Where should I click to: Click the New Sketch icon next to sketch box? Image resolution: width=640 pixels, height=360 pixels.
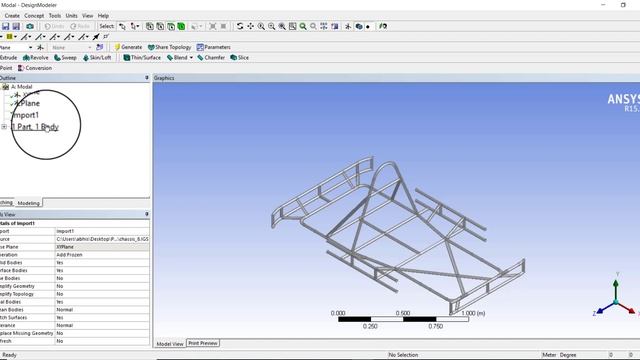(x=100, y=47)
